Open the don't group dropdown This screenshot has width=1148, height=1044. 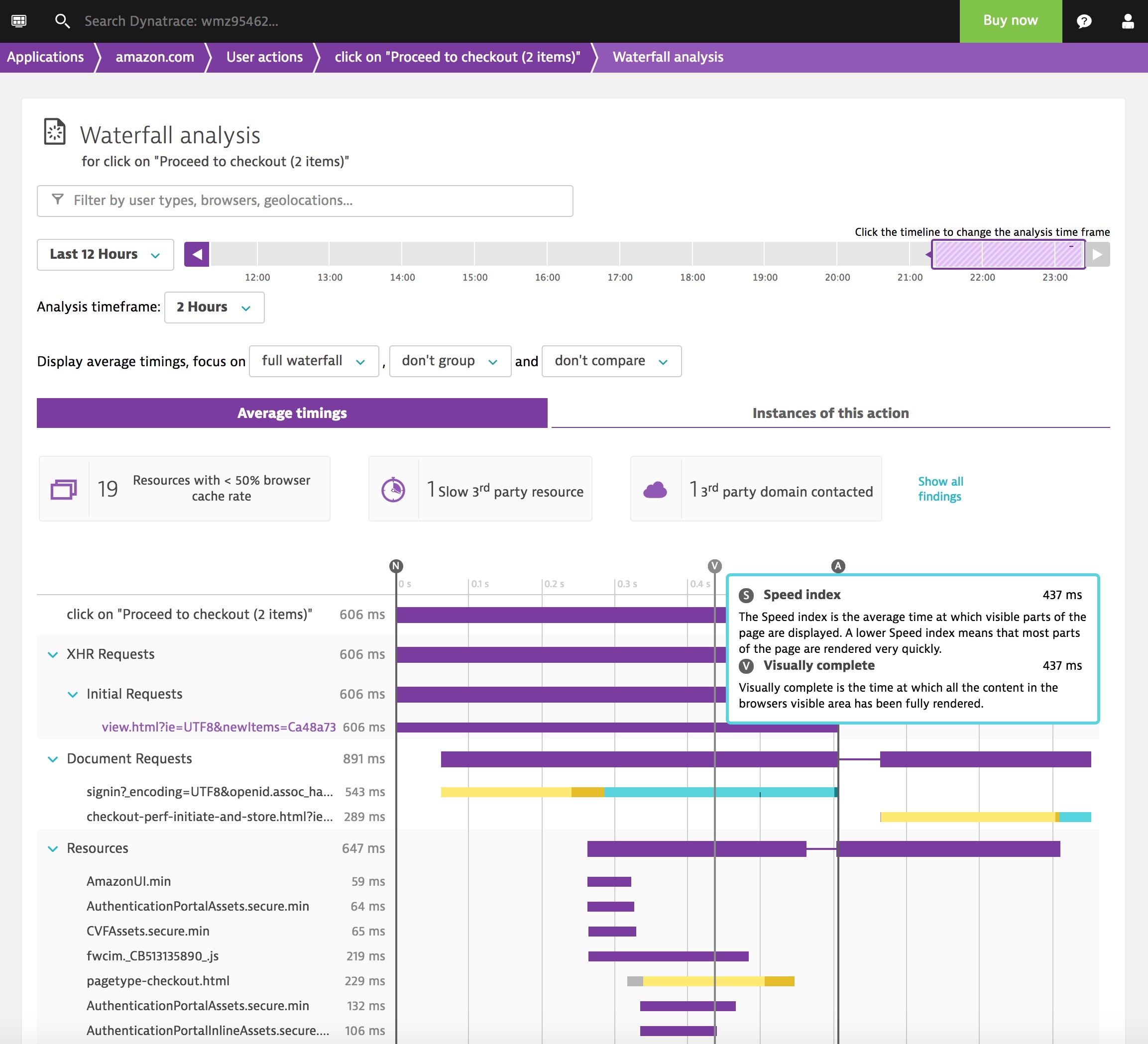(450, 361)
